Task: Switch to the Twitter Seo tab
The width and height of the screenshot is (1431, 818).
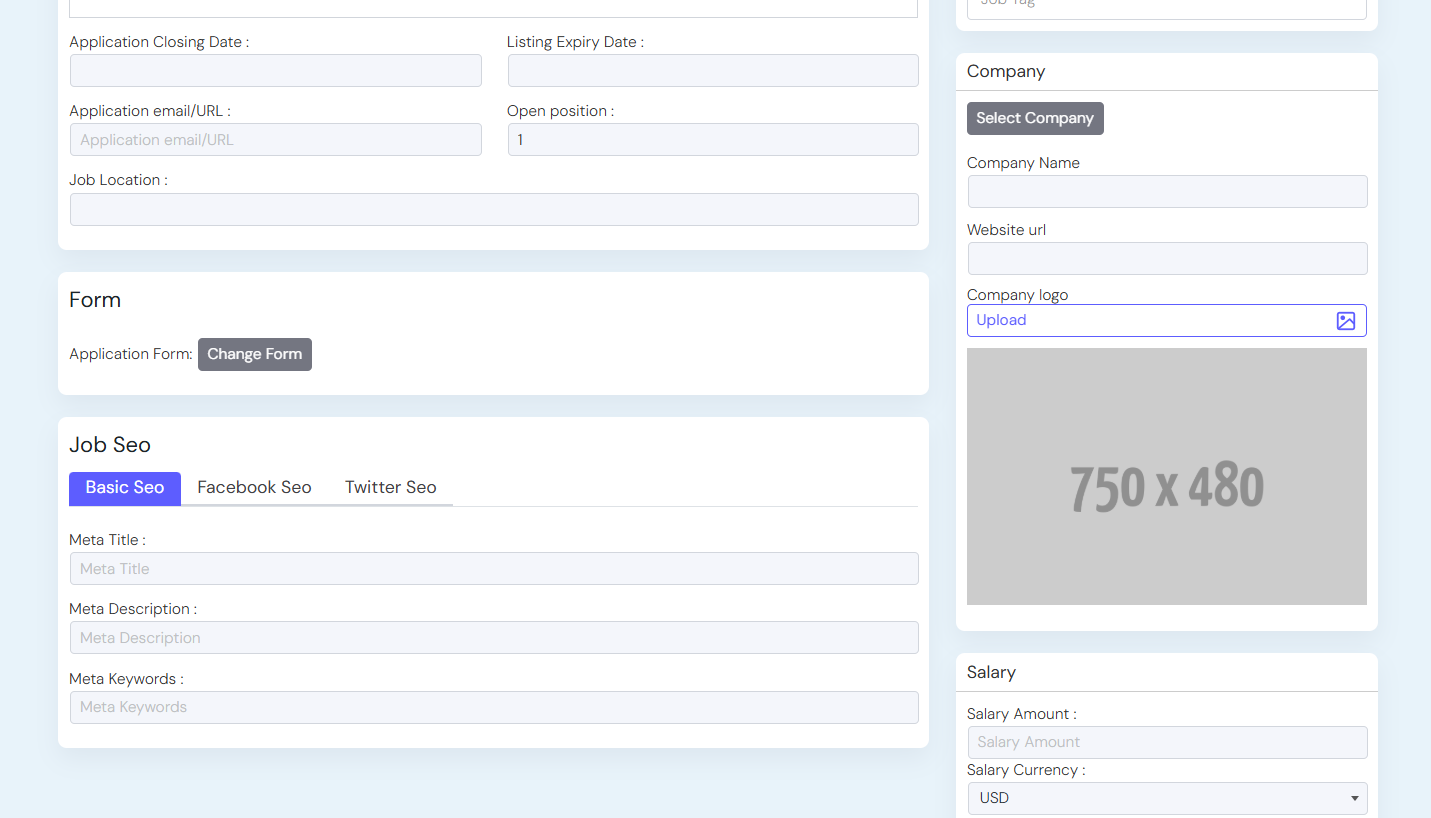Action: pyautogui.click(x=390, y=488)
